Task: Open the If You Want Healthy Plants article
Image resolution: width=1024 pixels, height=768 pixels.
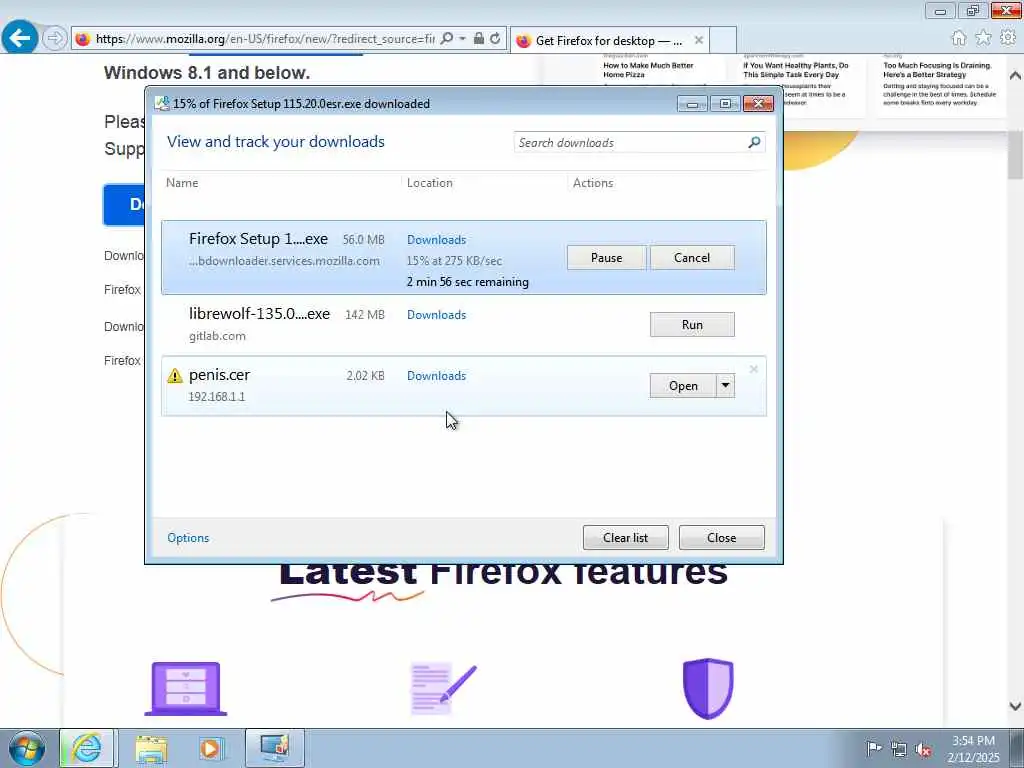Action: tap(795, 70)
